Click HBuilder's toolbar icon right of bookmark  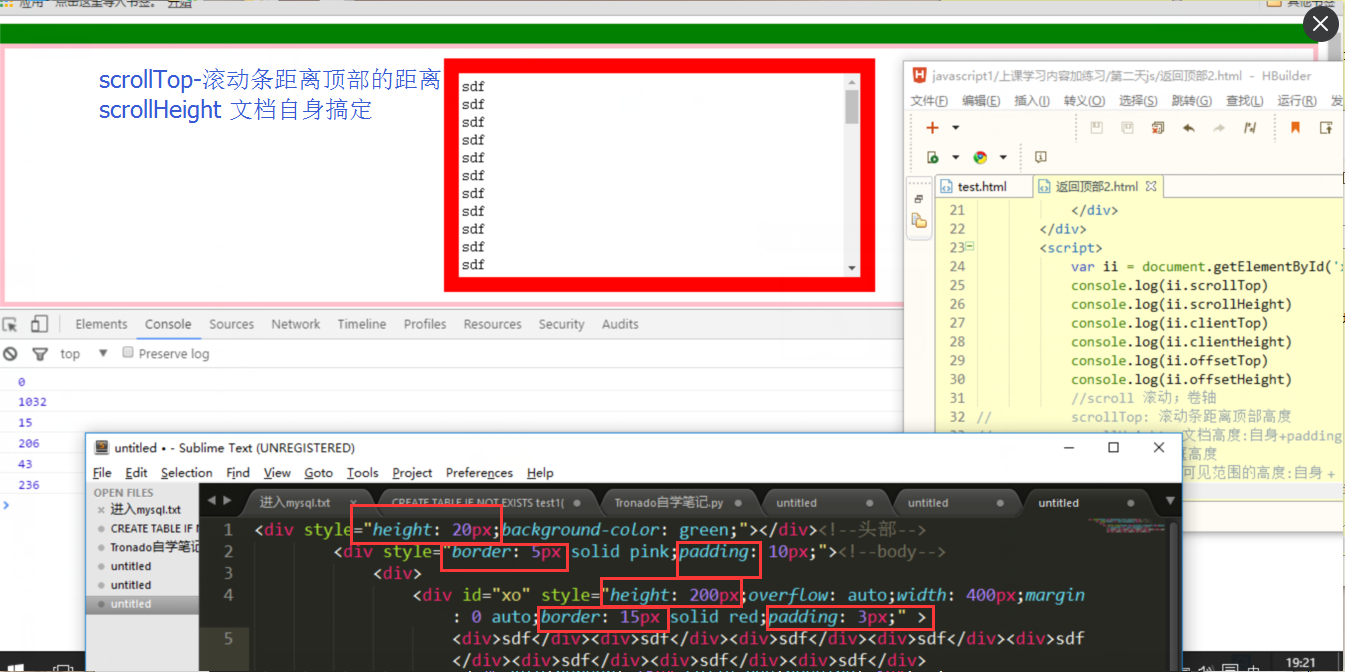click(1326, 128)
